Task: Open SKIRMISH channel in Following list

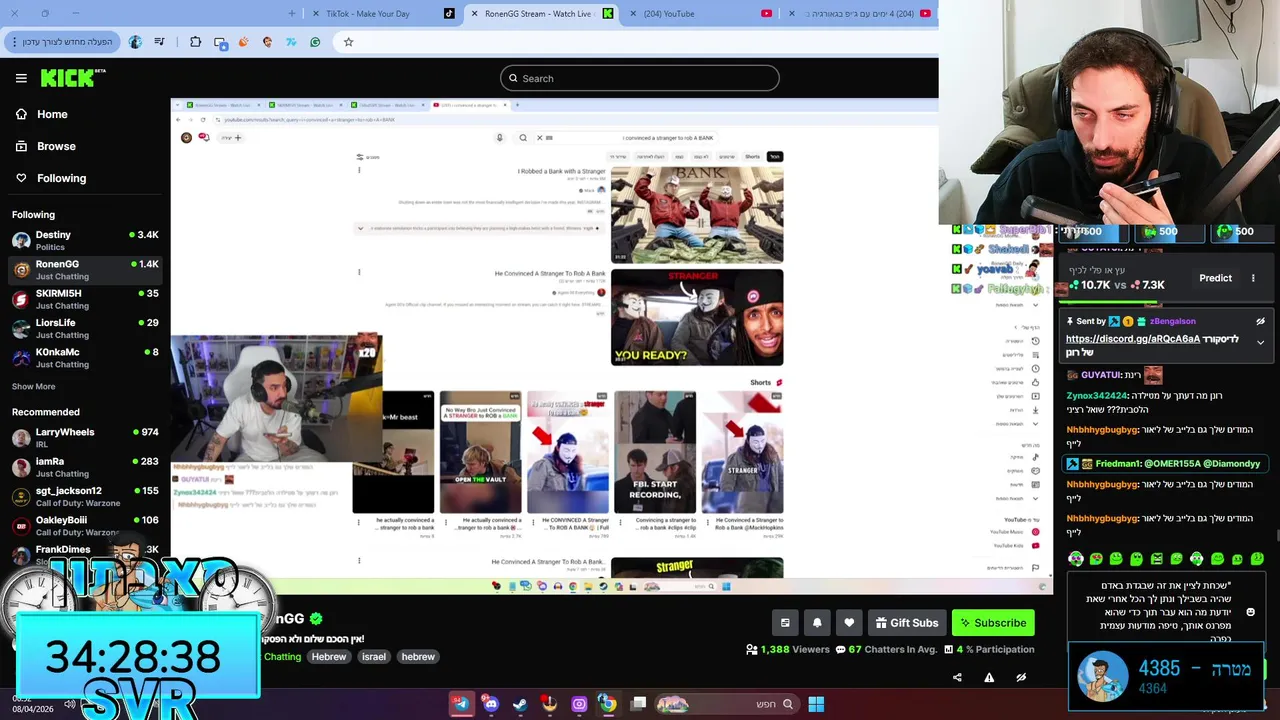Action: pos(85,299)
